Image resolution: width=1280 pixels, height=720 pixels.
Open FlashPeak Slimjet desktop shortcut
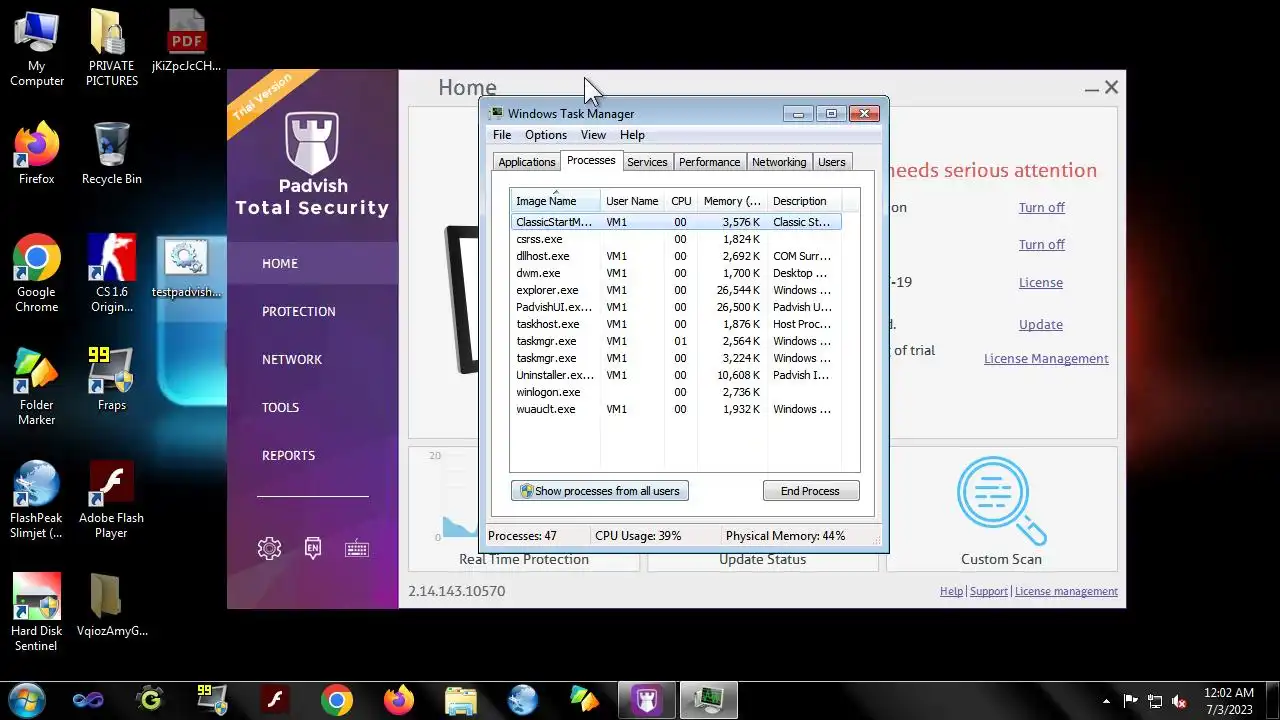click(37, 500)
